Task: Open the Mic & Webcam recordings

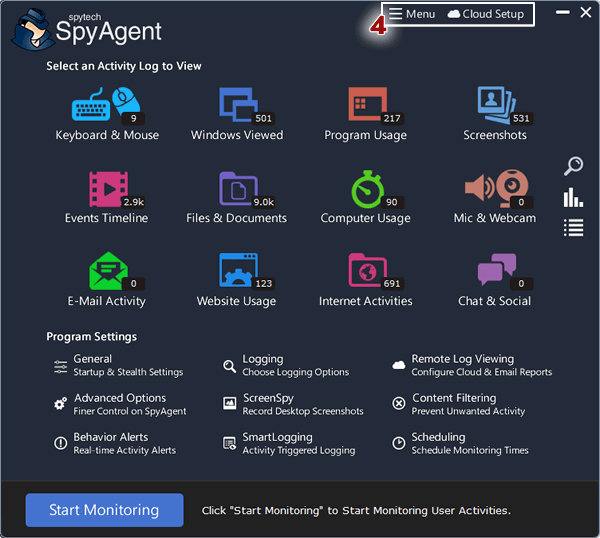Action: click(494, 190)
